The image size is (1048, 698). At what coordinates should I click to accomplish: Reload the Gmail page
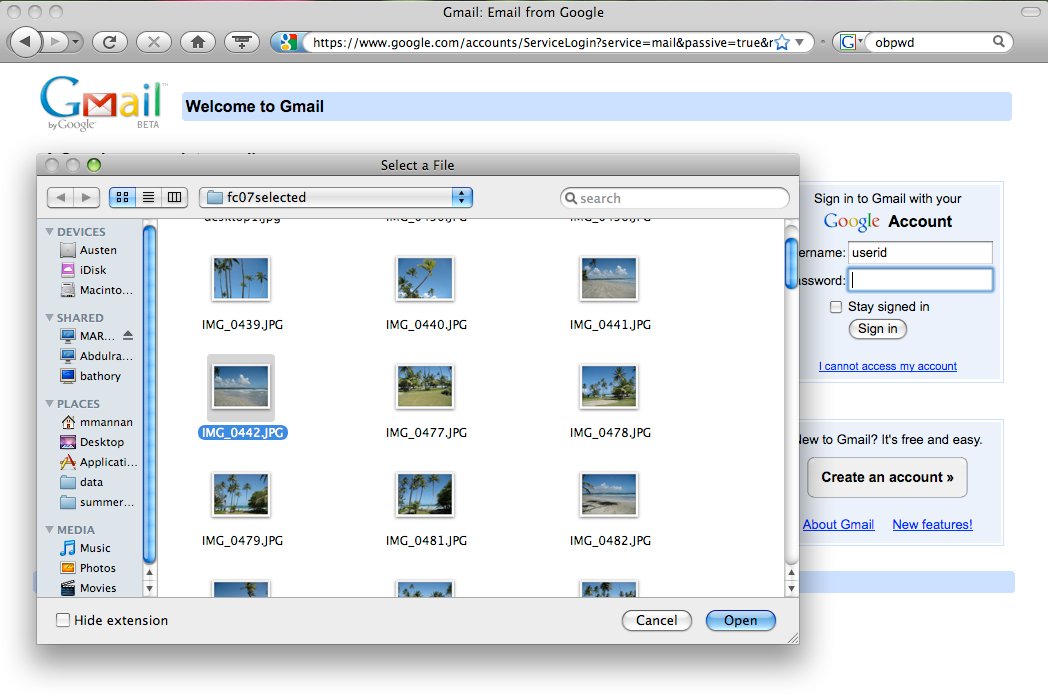110,42
